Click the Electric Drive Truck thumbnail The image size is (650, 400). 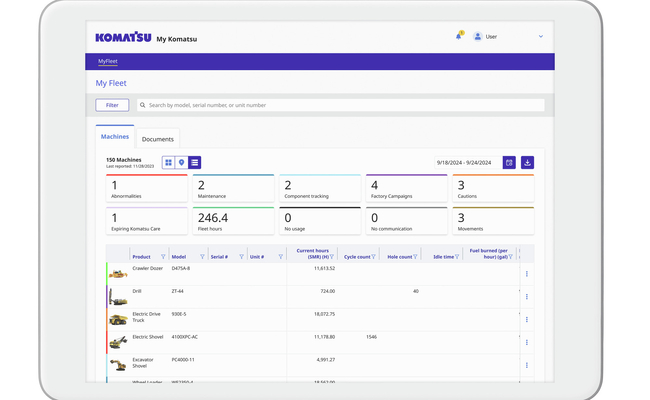(118, 320)
